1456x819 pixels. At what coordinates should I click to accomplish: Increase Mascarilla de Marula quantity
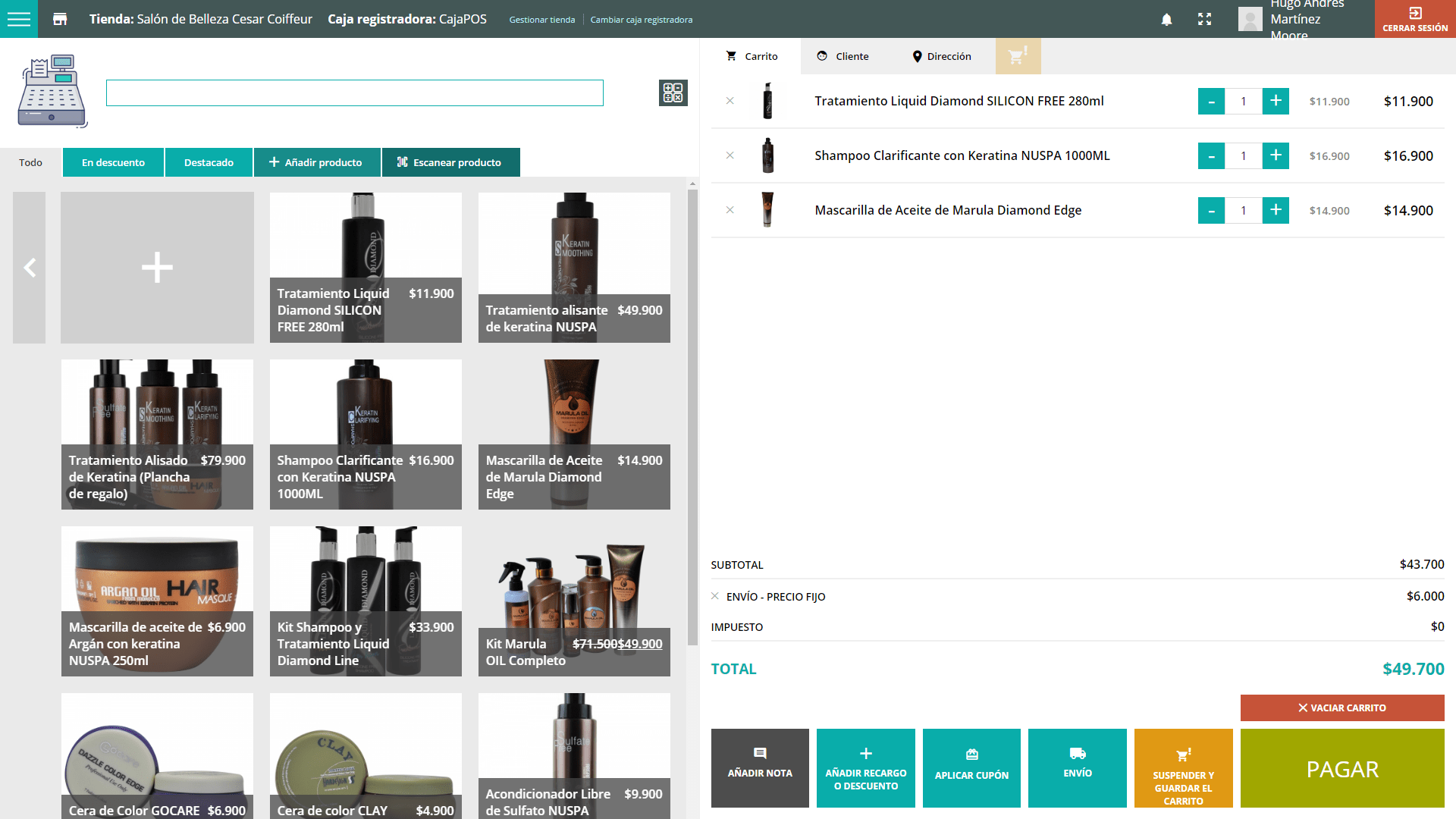[1276, 210]
